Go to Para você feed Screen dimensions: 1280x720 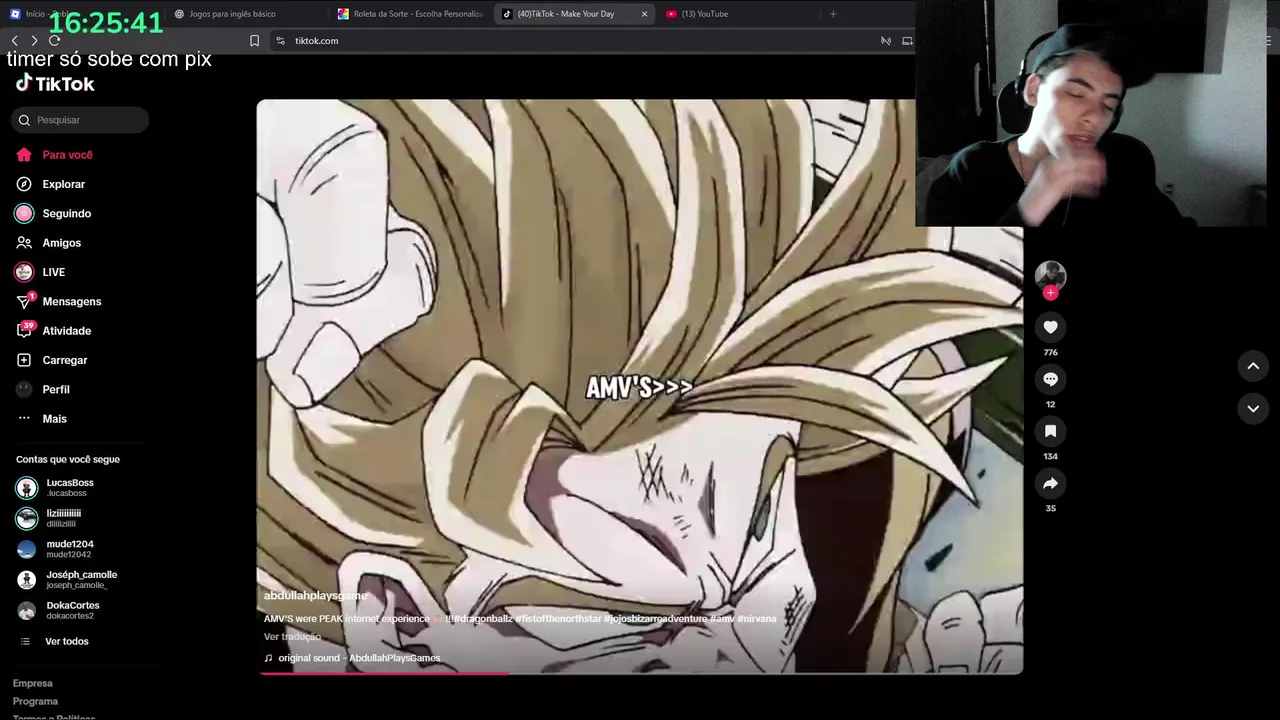54,155
